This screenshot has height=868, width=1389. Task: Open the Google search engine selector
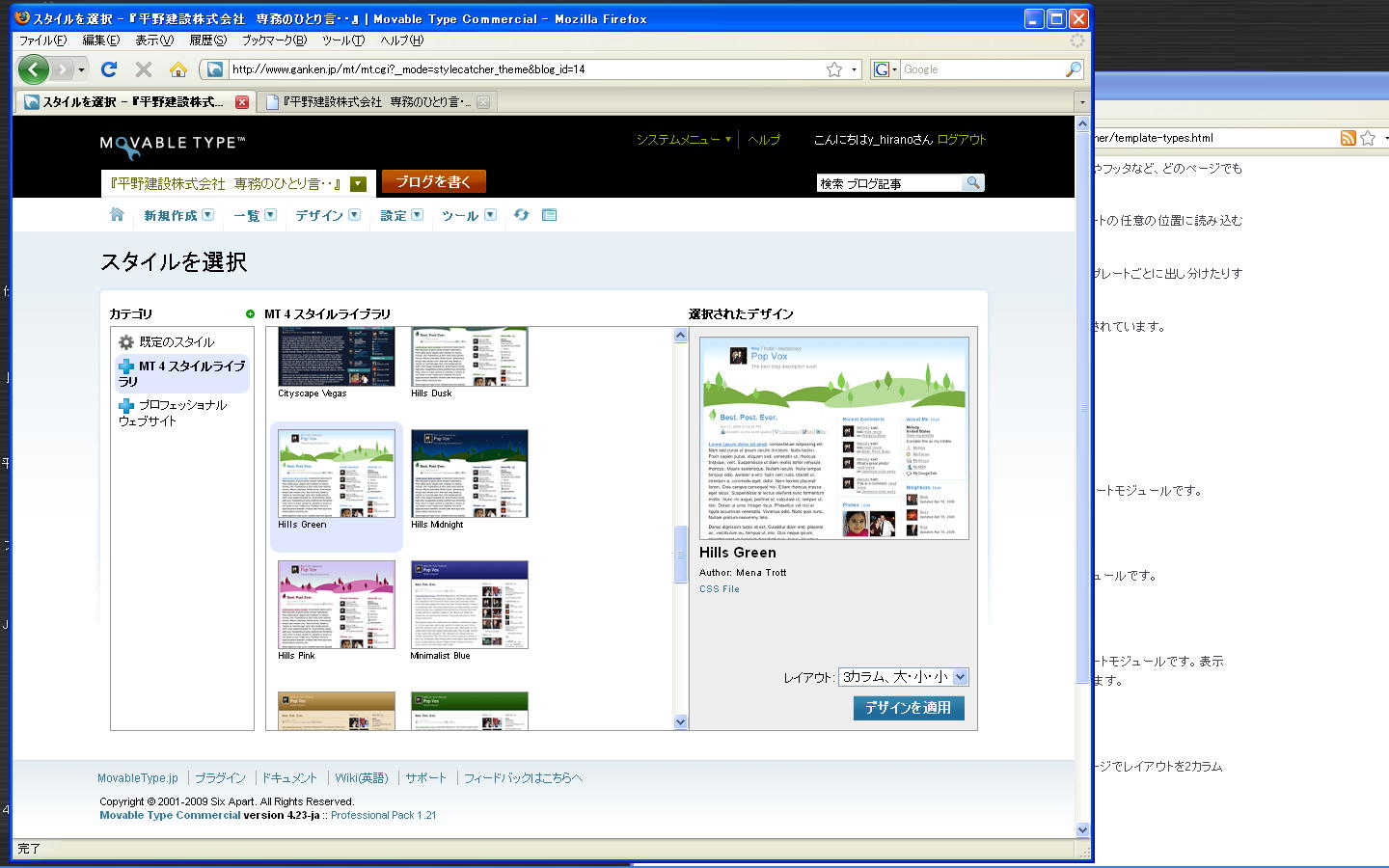tap(885, 69)
